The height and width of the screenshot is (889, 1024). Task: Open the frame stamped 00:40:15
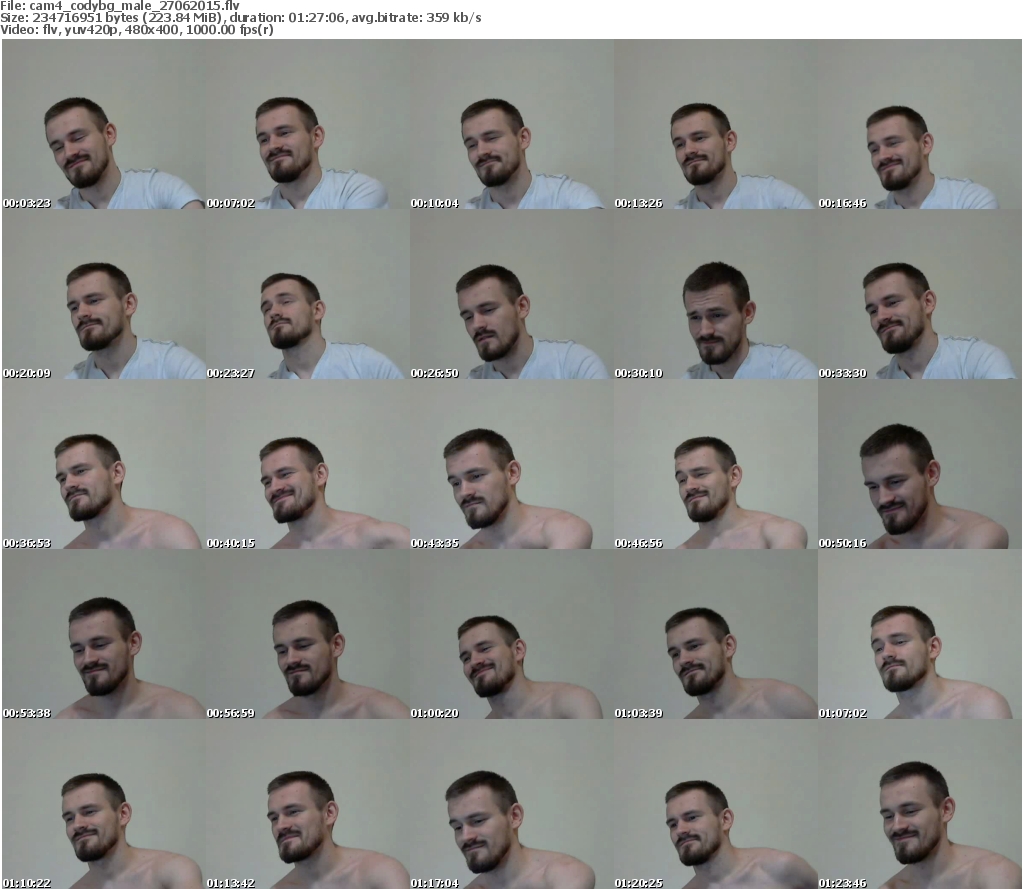tap(308, 464)
